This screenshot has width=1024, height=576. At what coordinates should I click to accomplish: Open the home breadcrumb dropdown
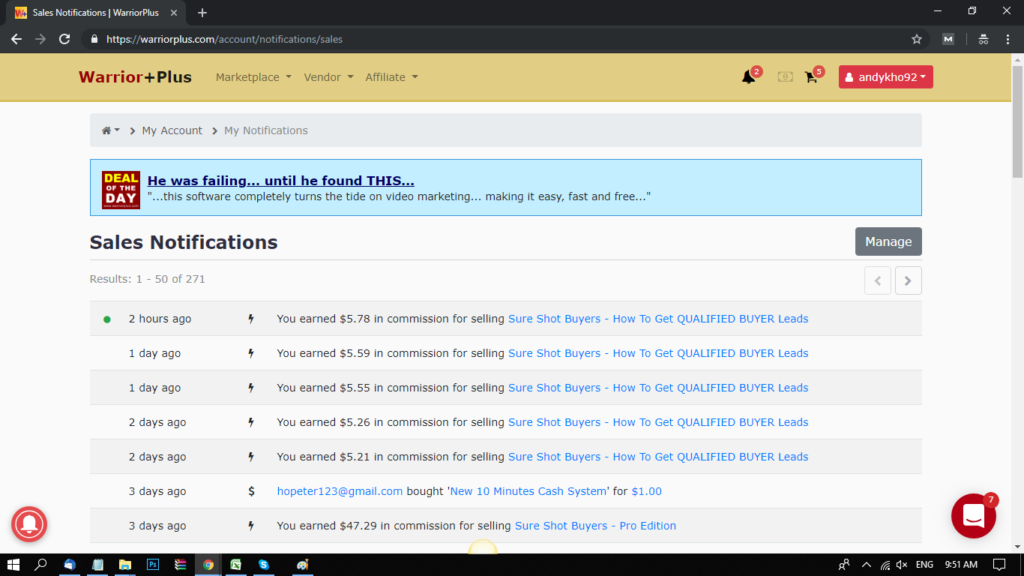[x=110, y=131]
